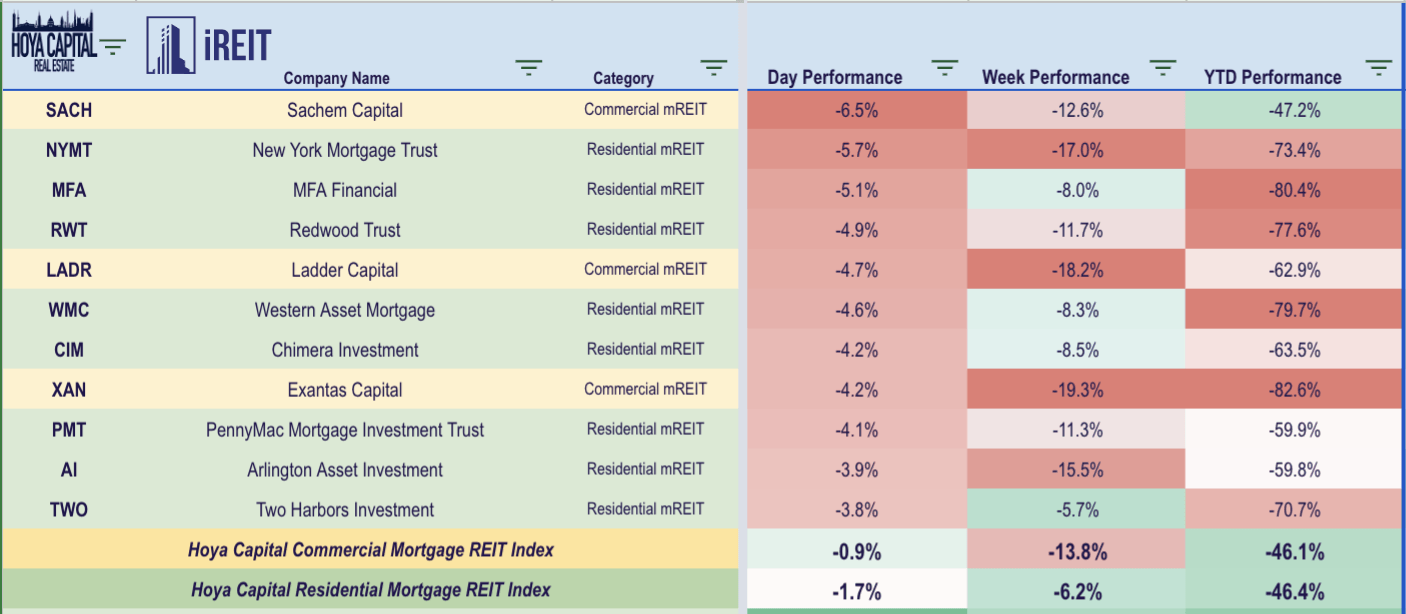1406x614 pixels.
Task: Click the Commercial mREIT category for Sachem
Action: click(645, 109)
